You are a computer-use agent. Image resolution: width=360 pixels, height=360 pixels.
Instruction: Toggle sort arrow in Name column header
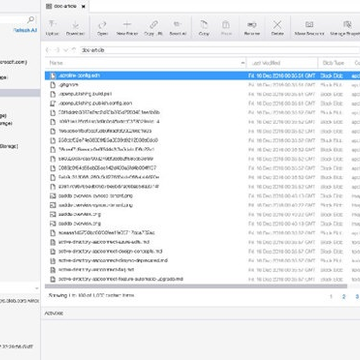242,63
